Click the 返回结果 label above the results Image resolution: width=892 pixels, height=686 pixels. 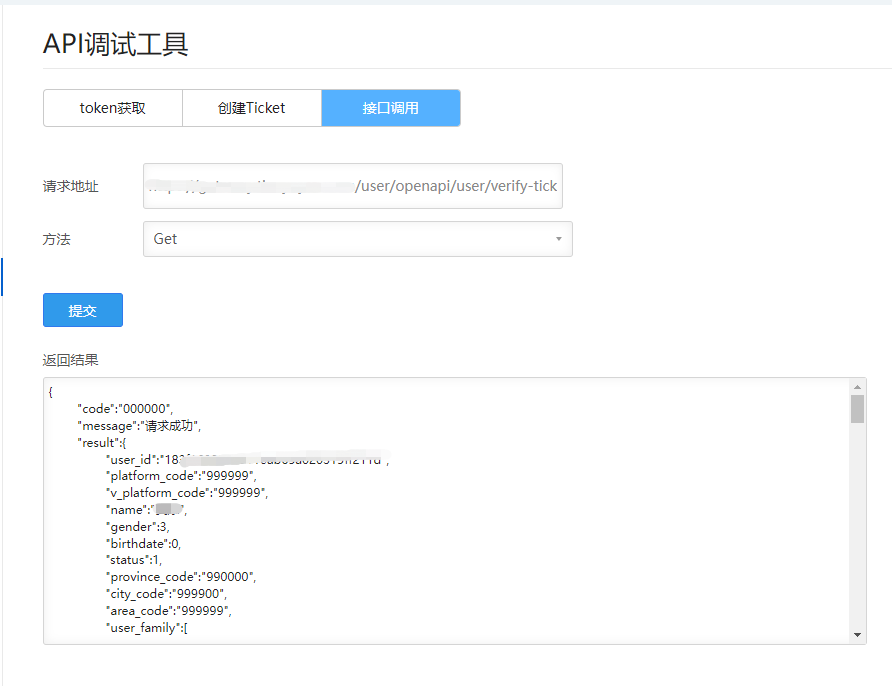click(71, 360)
